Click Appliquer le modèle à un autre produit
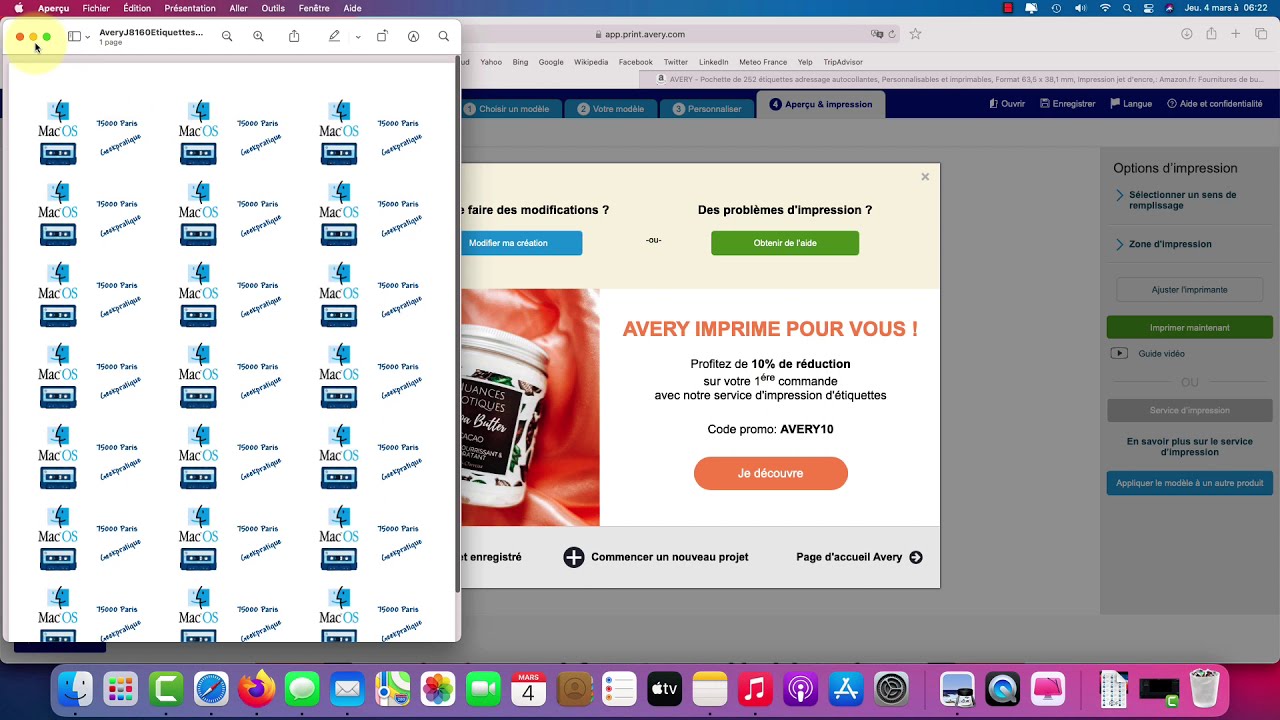The image size is (1280, 720). [1189, 483]
